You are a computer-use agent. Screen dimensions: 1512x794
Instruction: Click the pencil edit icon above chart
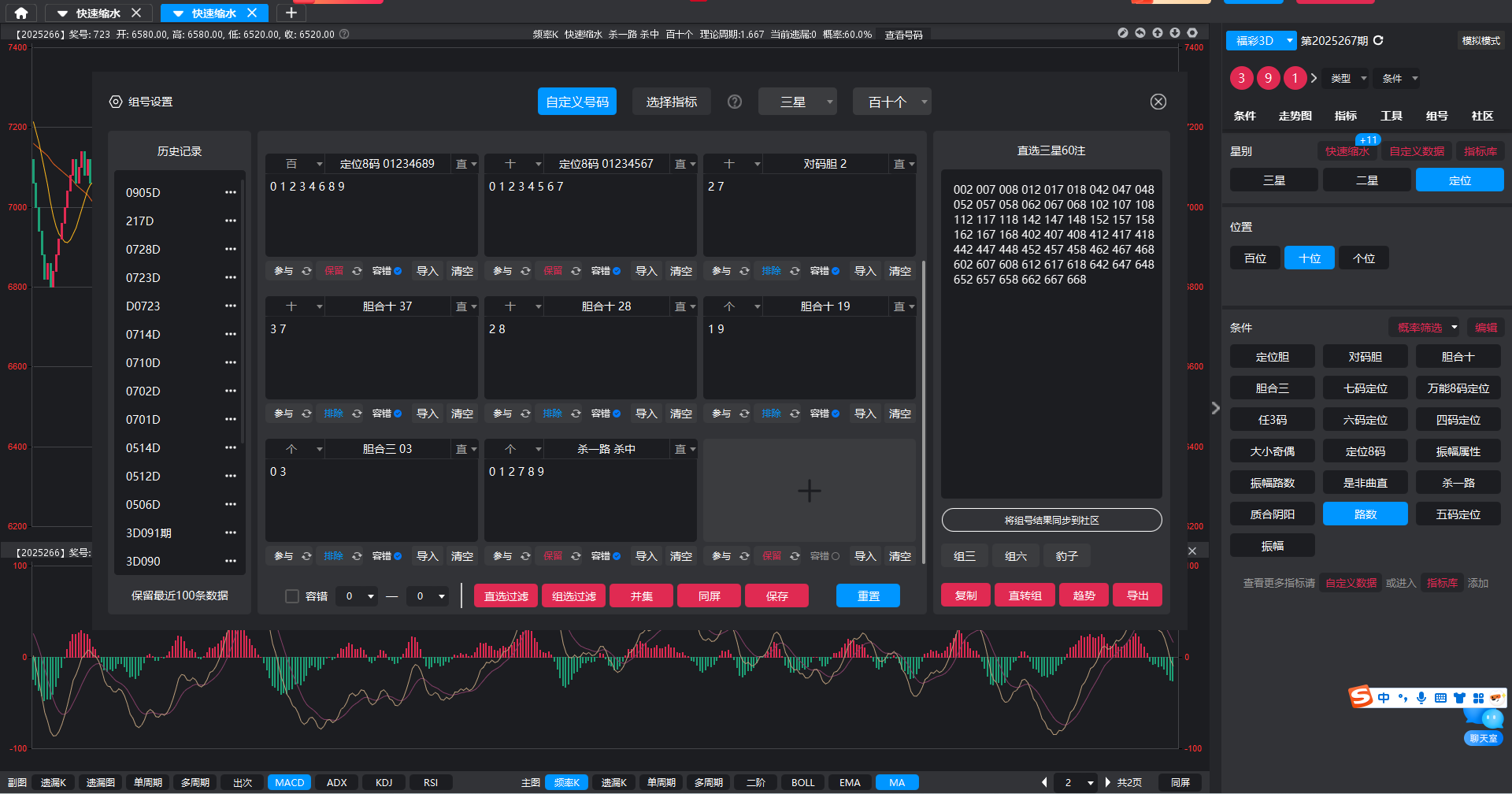pyautogui.click(x=1123, y=33)
